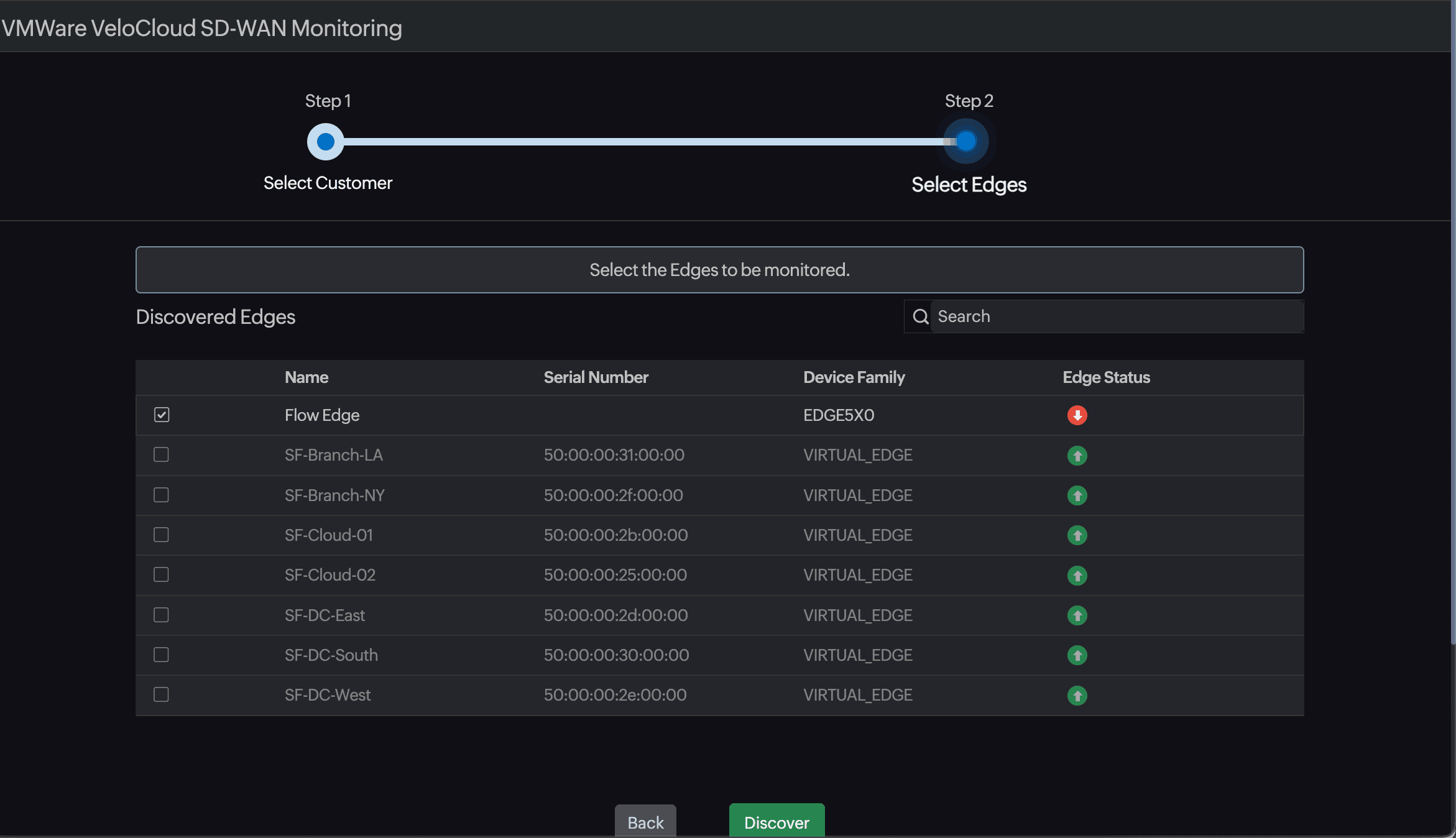Click the green up-status icon for SF-Branch-LA
This screenshot has height=838, width=1456.
(x=1077, y=455)
